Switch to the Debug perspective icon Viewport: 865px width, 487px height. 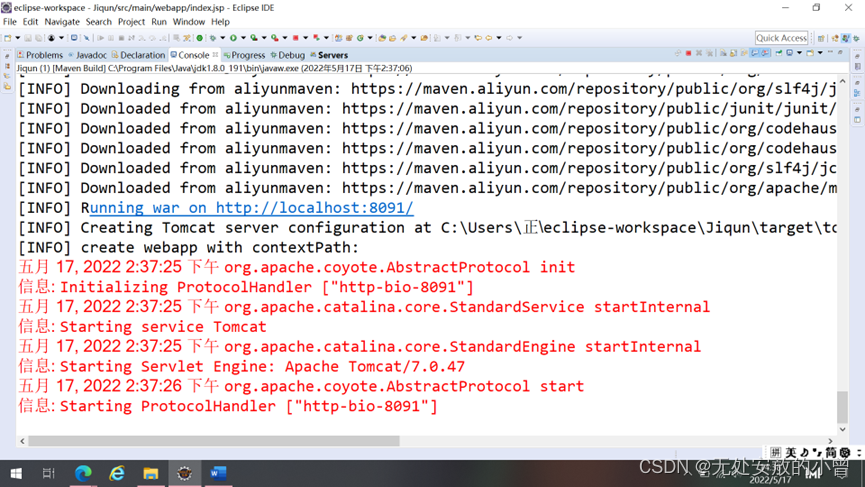coord(856,38)
